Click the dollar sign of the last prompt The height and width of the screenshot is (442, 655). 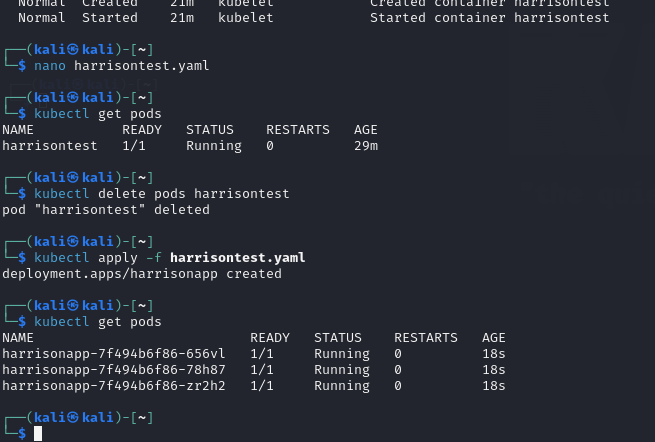(x=22, y=432)
